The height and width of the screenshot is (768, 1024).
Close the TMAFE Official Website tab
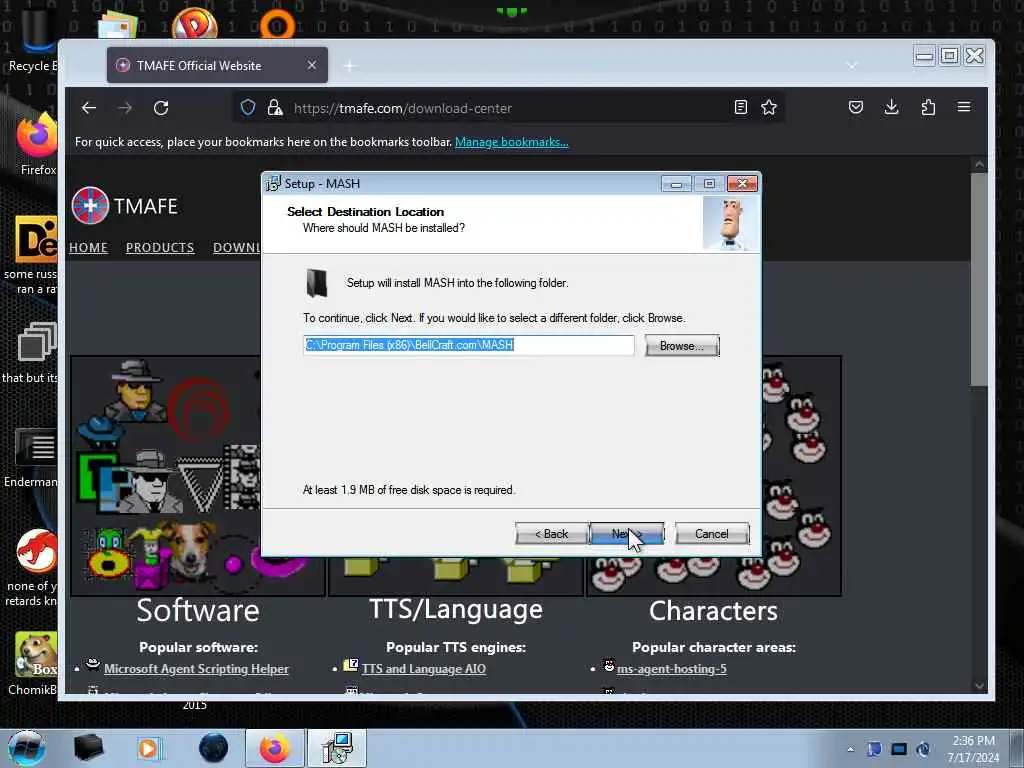312,65
